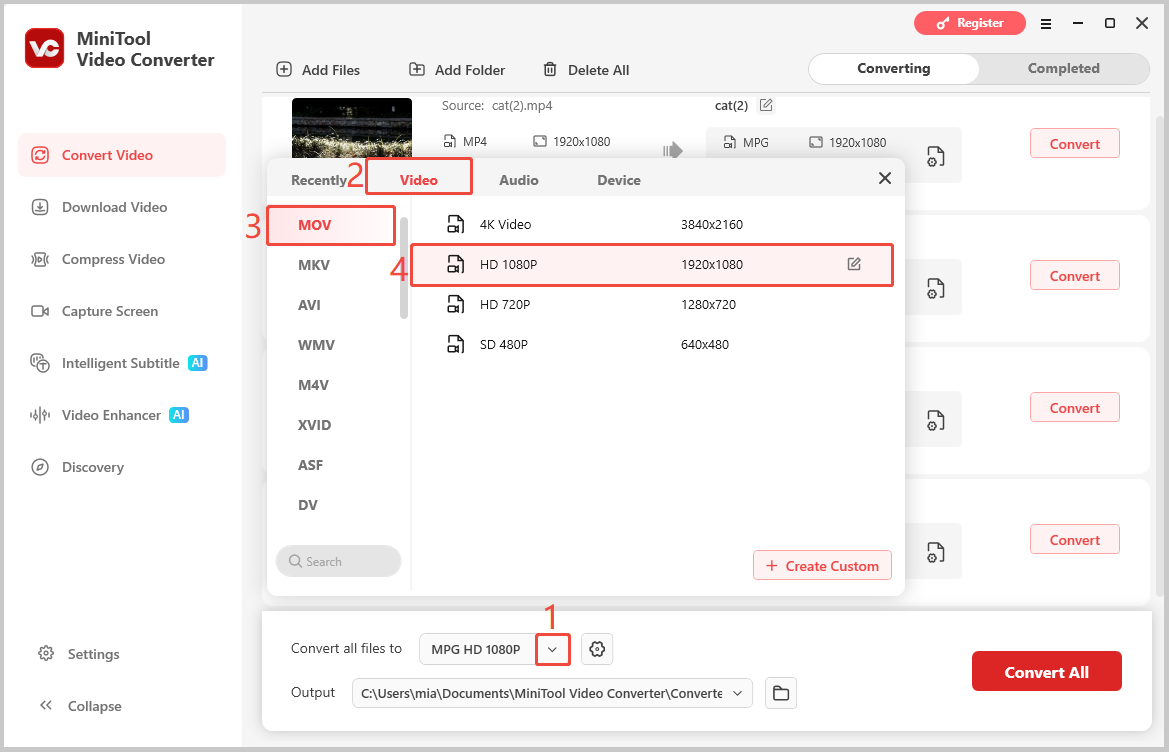Click the 1920x1080 resolution for HD 1080P
This screenshot has width=1169, height=752.
[712, 265]
